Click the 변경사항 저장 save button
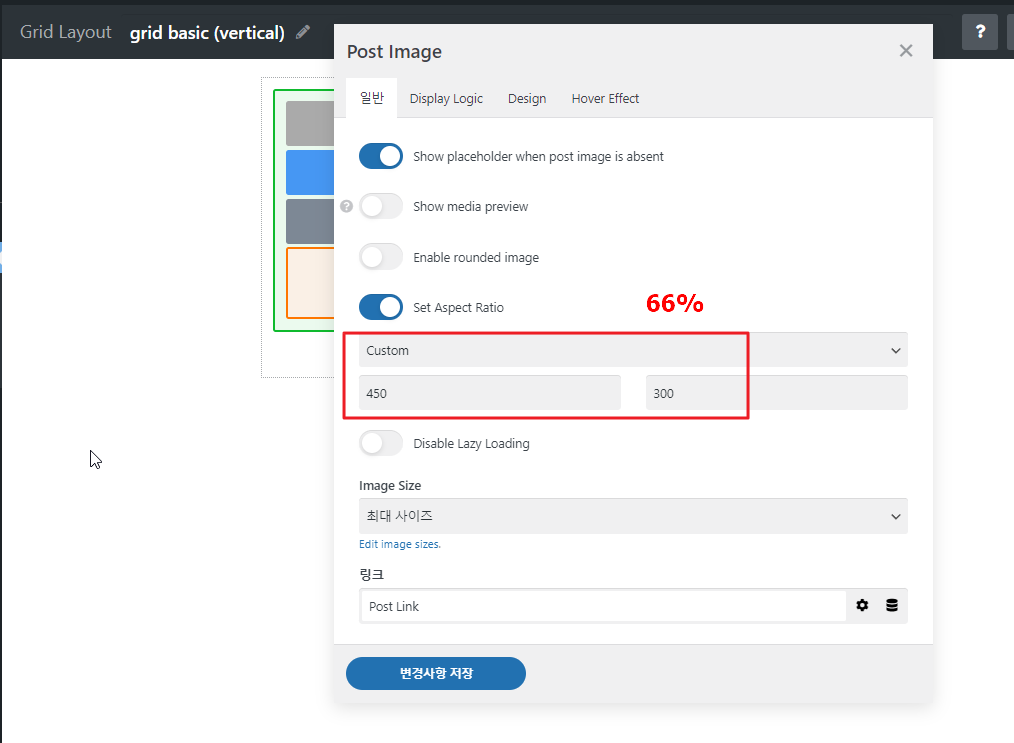1014x743 pixels. coord(436,673)
